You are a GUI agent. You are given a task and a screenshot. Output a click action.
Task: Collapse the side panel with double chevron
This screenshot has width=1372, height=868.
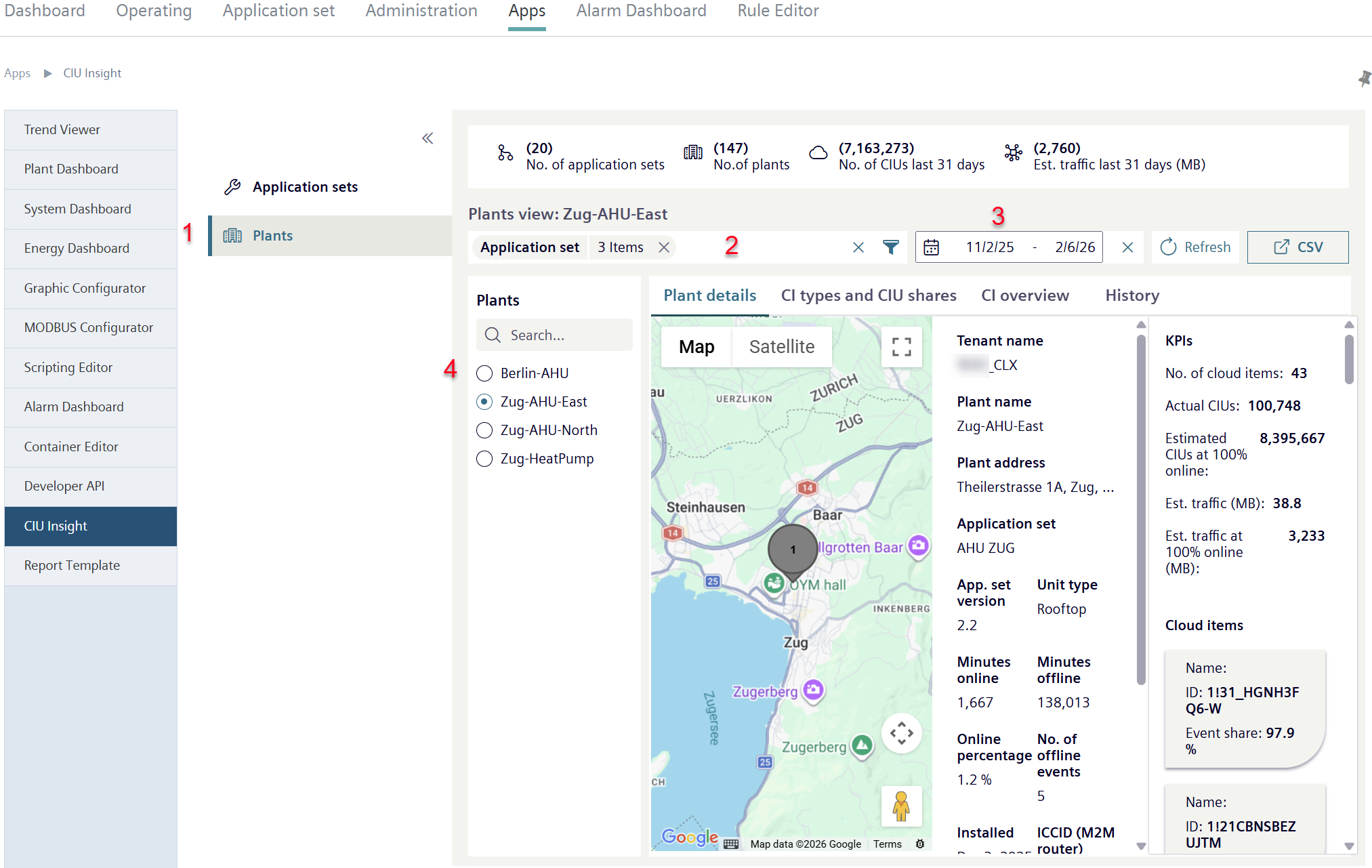tap(428, 138)
